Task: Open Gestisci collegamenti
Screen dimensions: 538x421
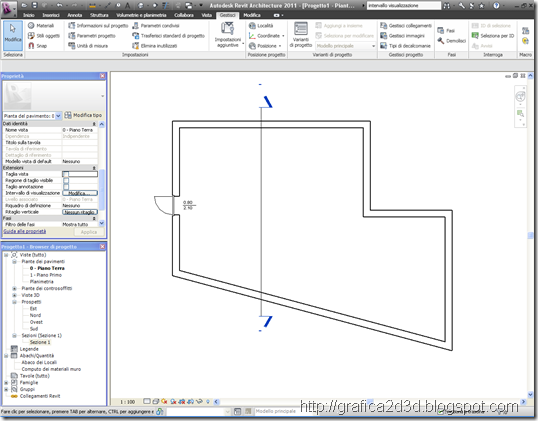Action: click(406, 26)
